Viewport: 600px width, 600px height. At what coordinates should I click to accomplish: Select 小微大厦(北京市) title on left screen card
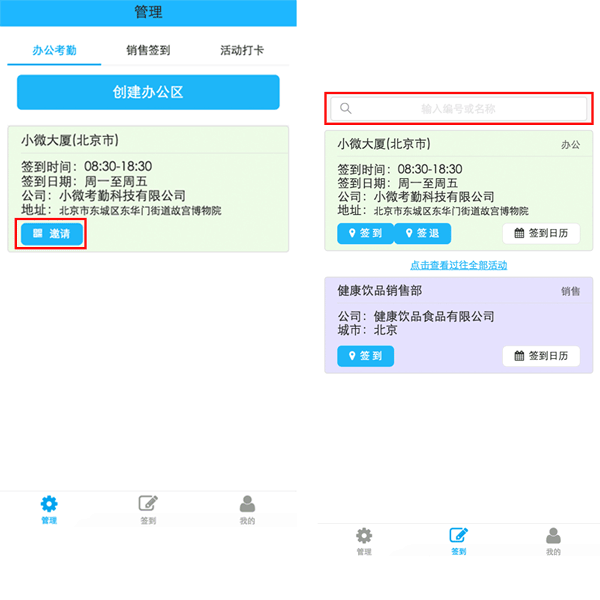point(70,140)
